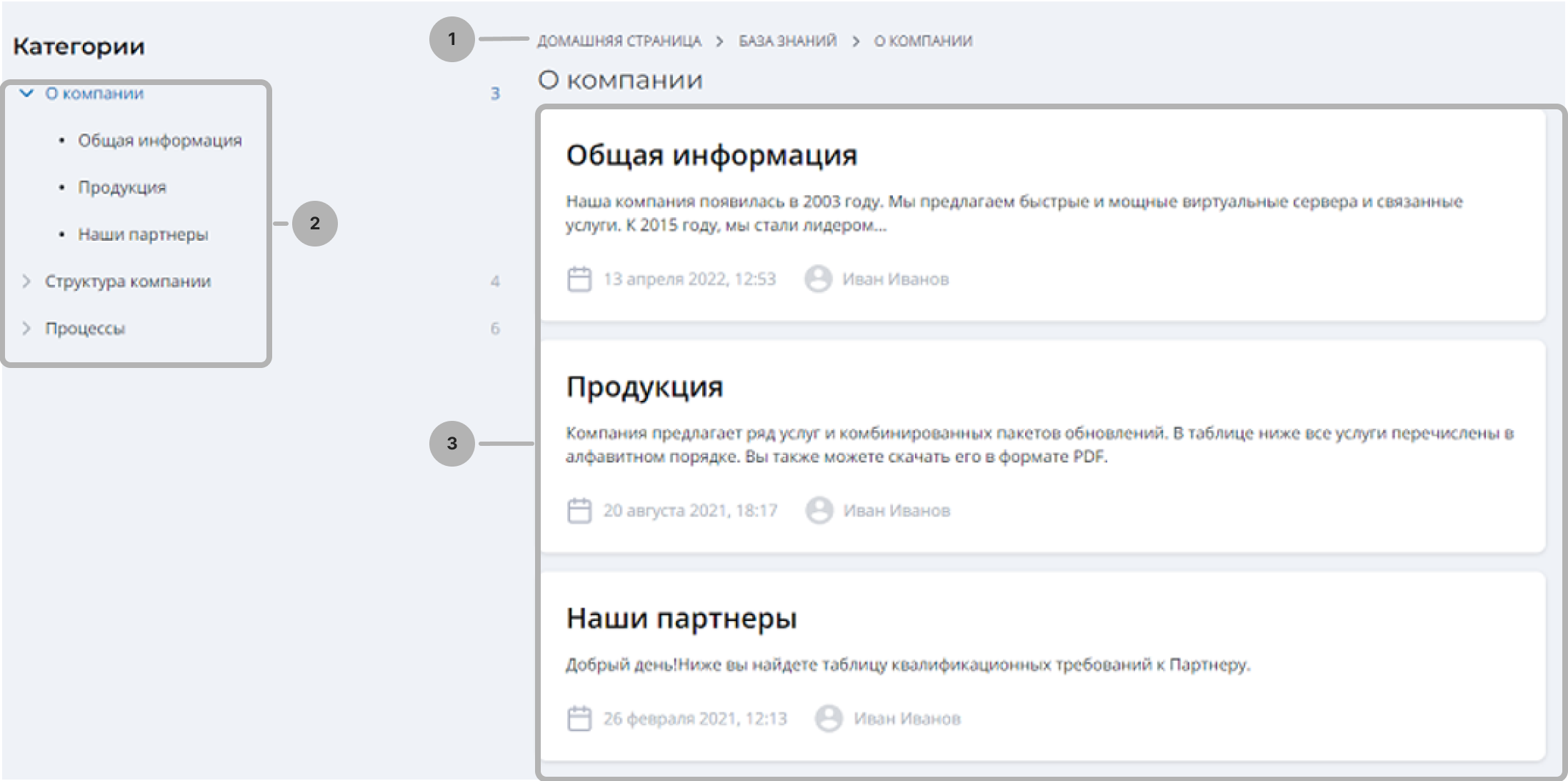The image size is (1568, 781).
Task: Go to База знаний breadcrumb
Action: coord(787,41)
